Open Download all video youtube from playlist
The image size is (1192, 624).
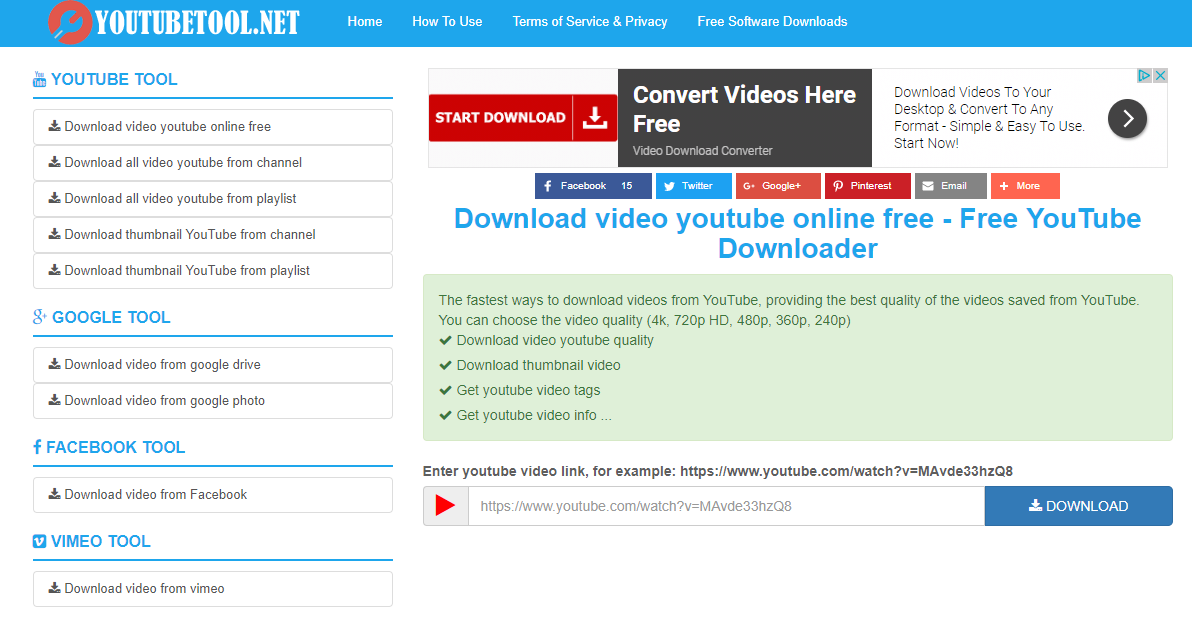[212, 199]
